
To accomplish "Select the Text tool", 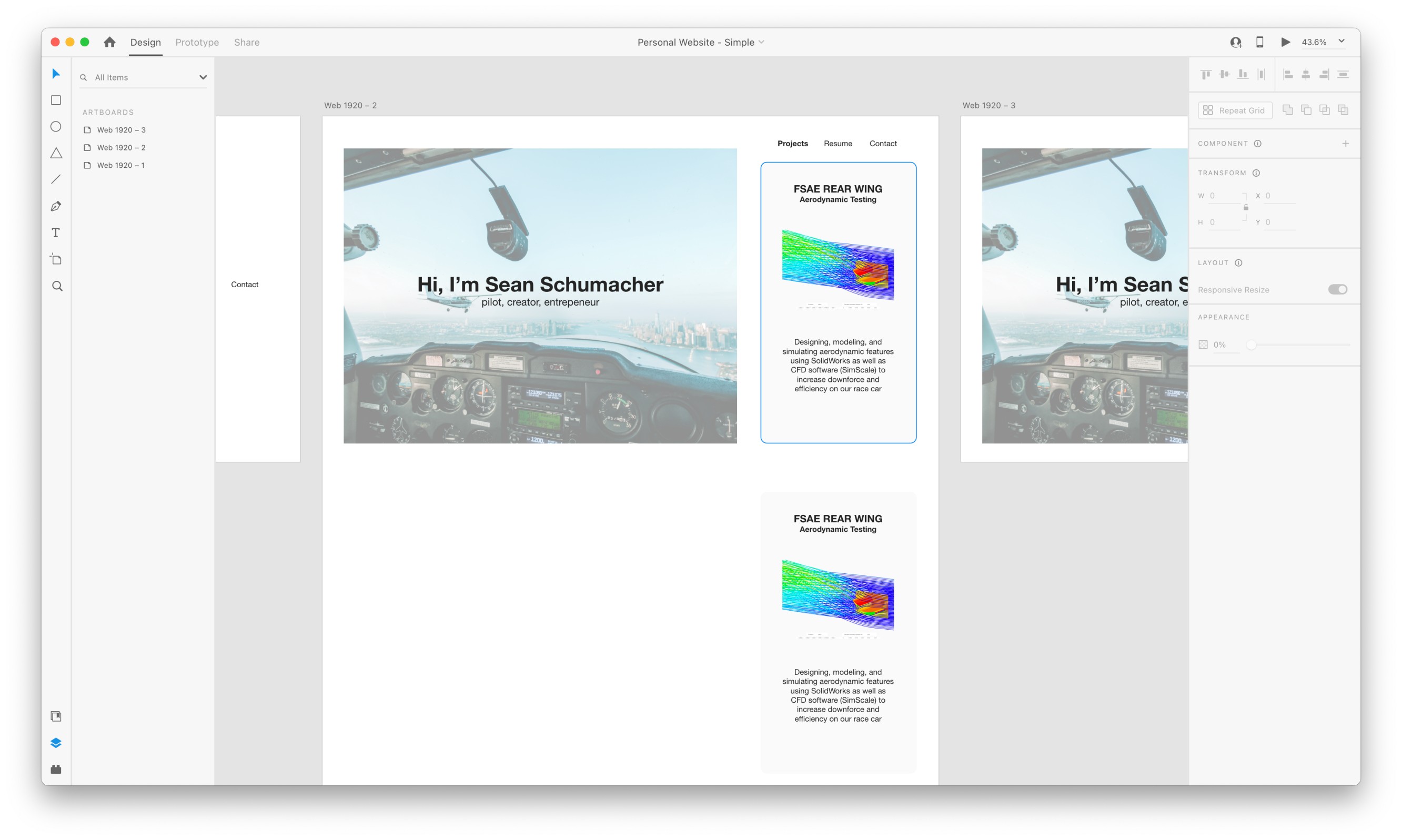I will [55, 232].
